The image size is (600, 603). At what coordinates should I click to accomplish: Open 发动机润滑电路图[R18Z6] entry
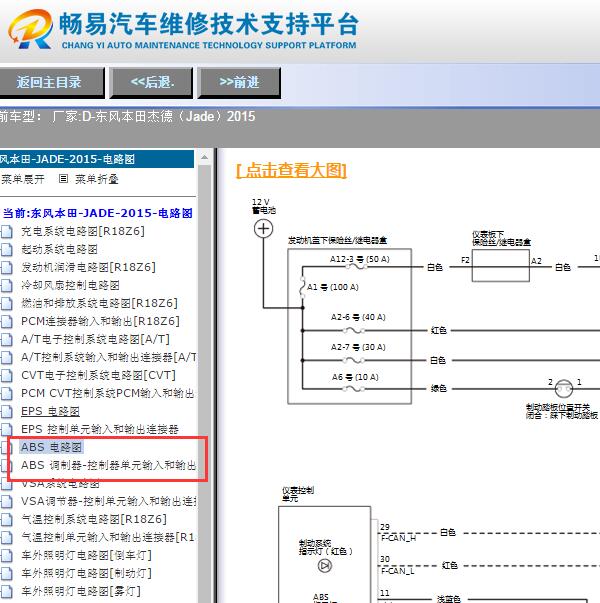88,267
